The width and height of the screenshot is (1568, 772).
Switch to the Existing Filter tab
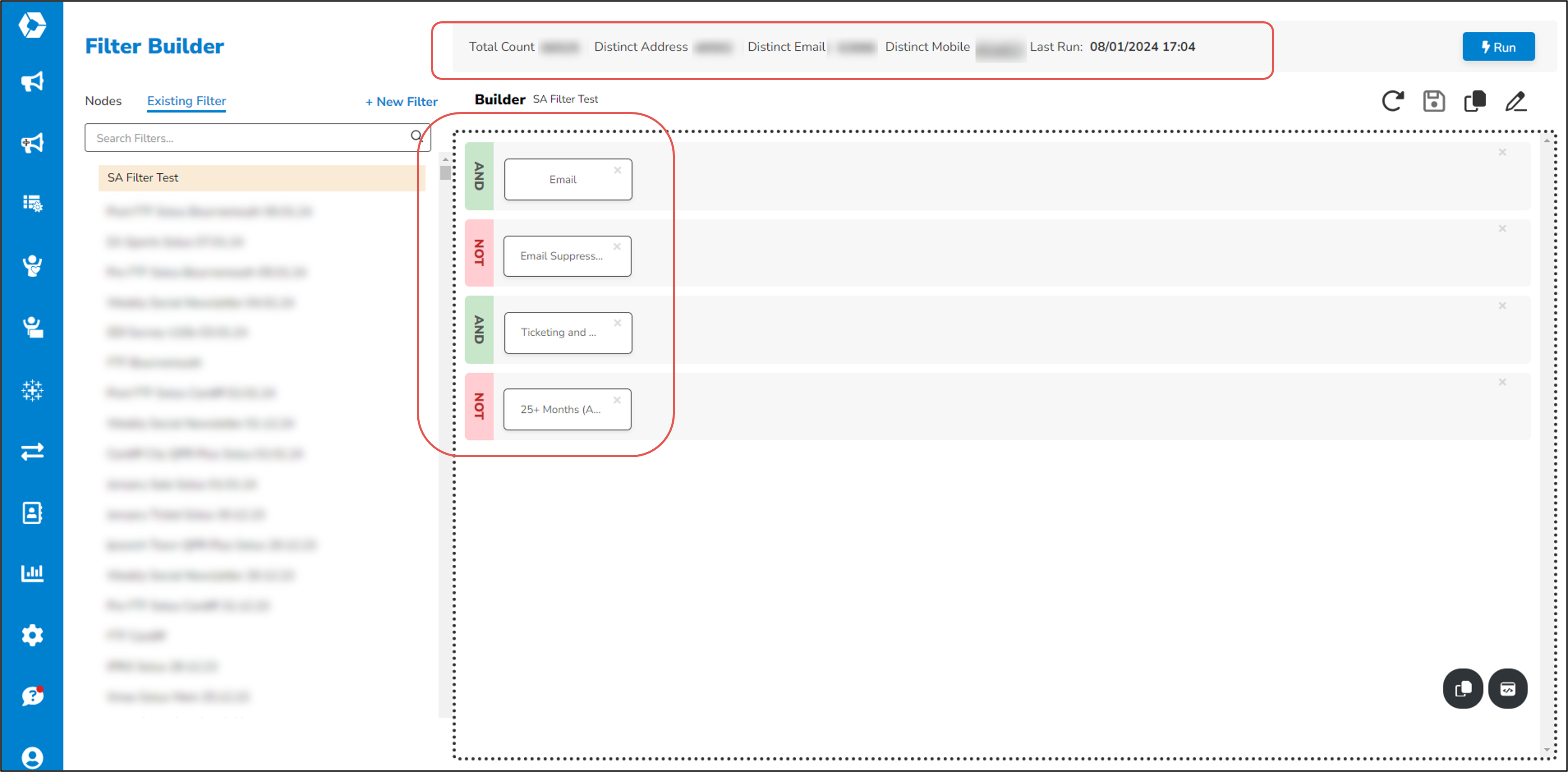click(x=186, y=100)
